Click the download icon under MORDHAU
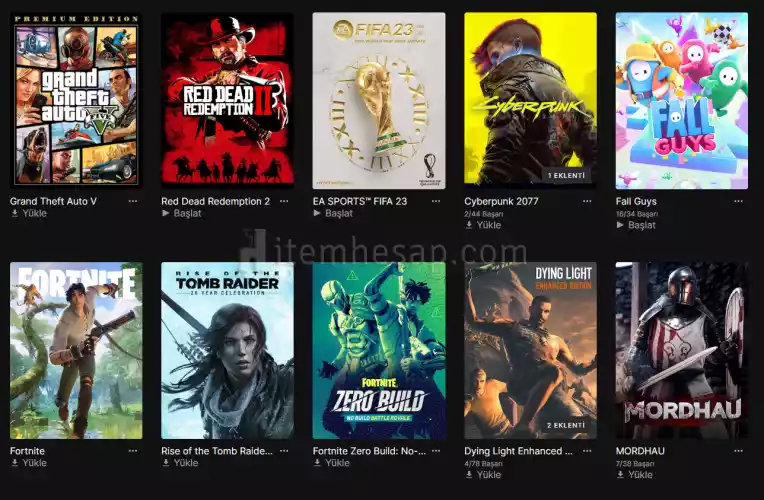Viewport: 764px width, 500px height. (x=620, y=474)
